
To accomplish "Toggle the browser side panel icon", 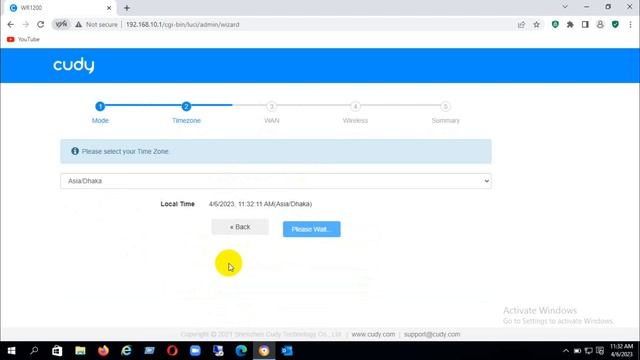I will (x=585, y=24).
